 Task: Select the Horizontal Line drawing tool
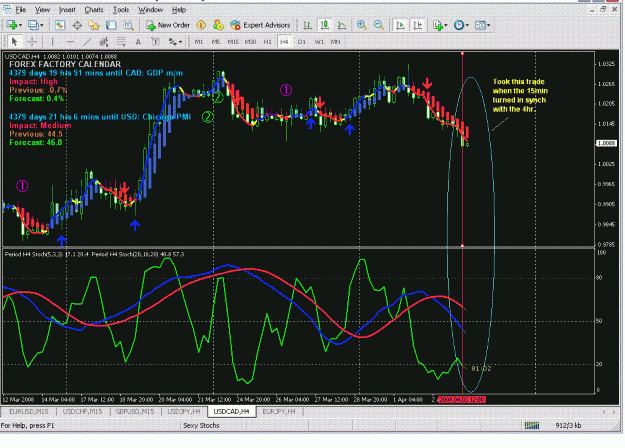(70, 41)
